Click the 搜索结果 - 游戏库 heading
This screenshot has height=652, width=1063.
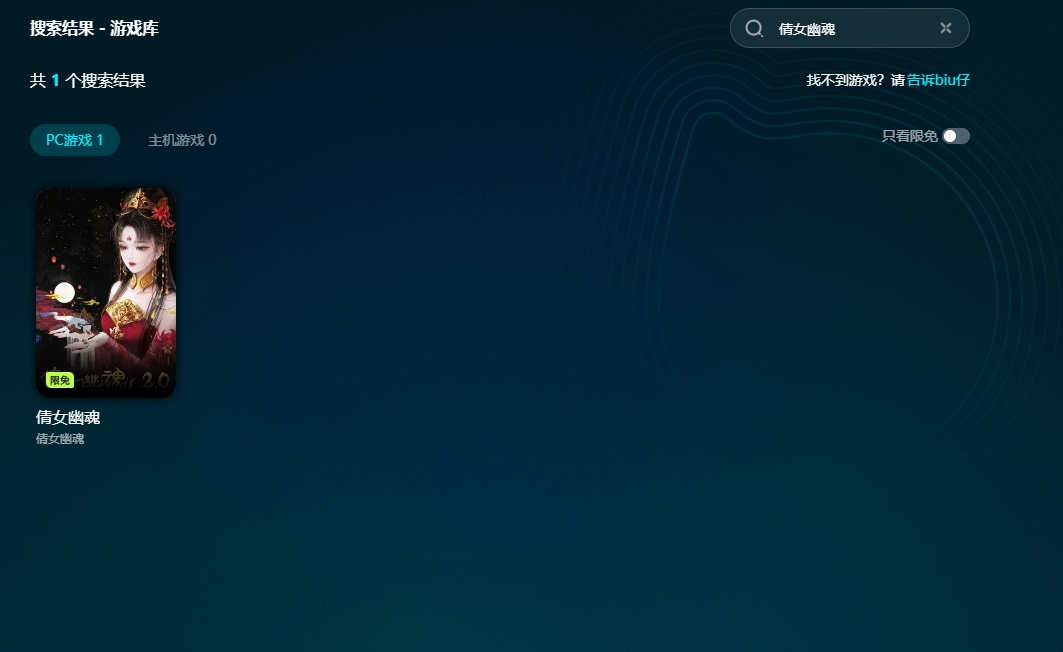click(94, 28)
